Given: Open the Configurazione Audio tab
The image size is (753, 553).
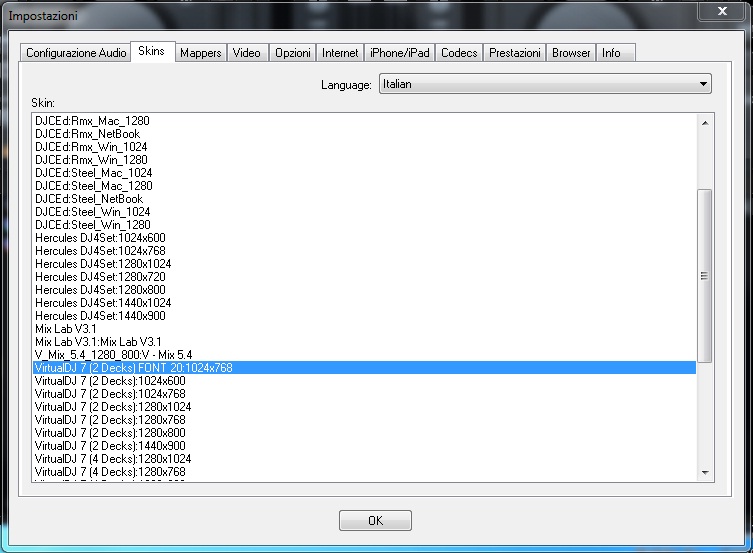Looking at the screenshot, I should pyautogui.click(x=76, y=53).
